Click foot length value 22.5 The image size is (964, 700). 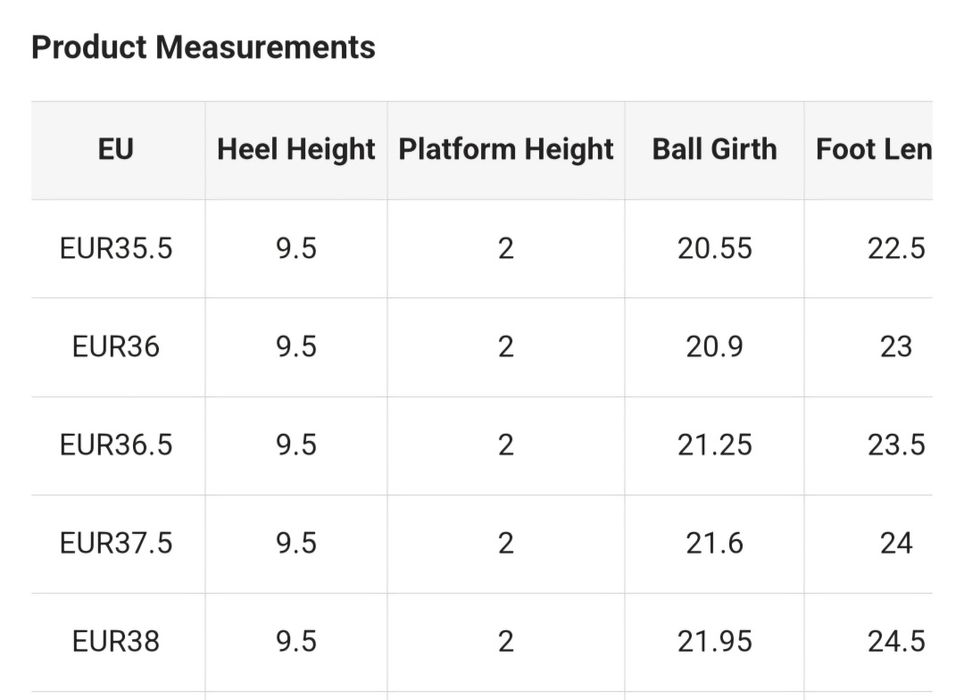pos(895,248)
